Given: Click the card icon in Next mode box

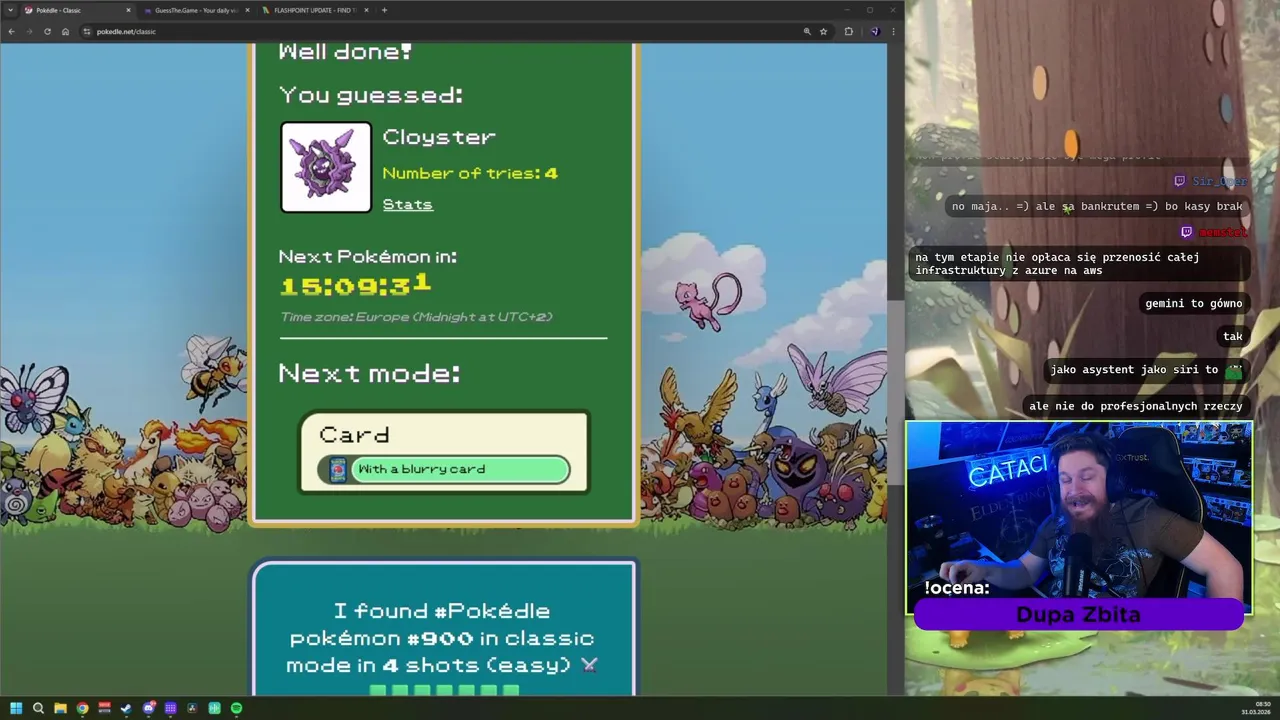Looking at the screenshot, I should (x=338, y=469).
